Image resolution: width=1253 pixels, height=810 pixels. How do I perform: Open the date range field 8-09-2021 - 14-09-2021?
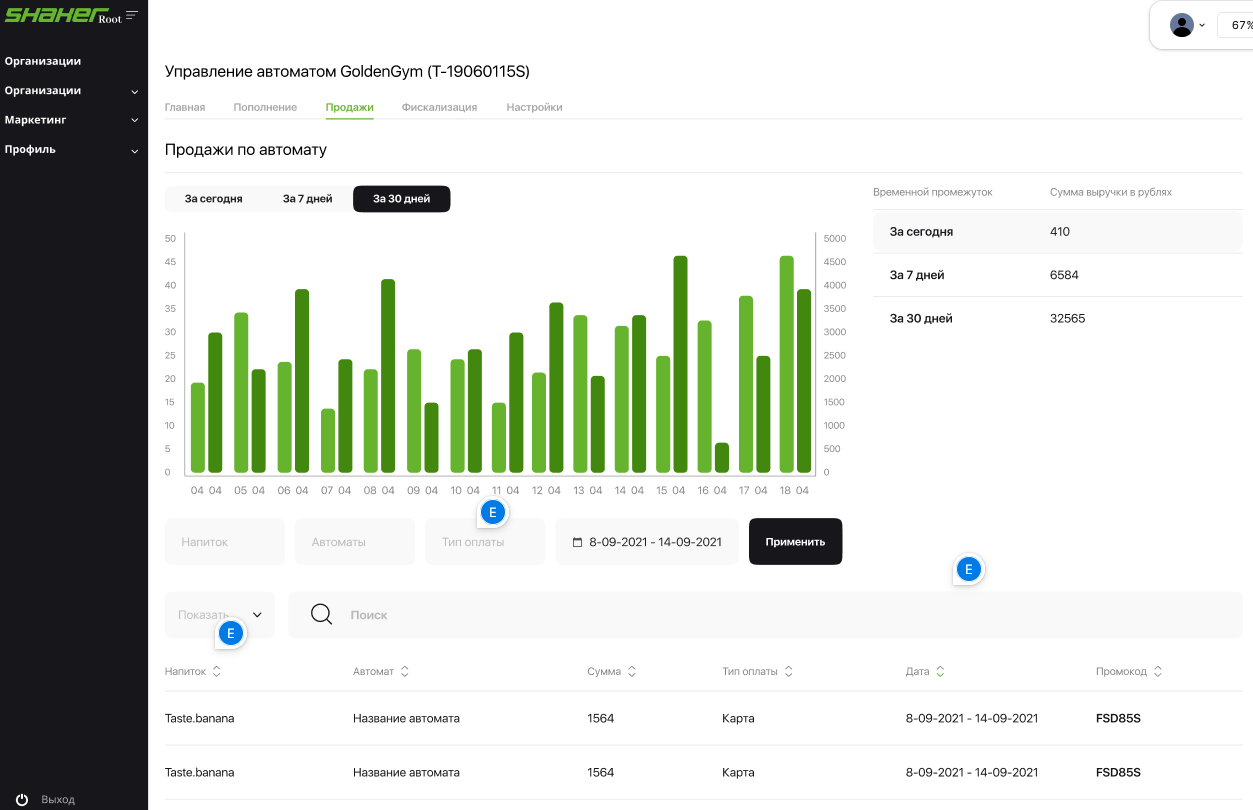647,542
